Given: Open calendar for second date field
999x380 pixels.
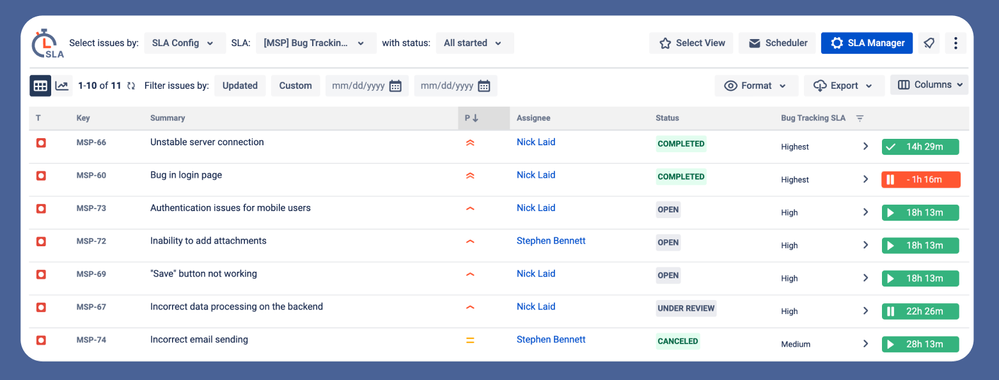Looking at the screenshot, I should [x=484, y=86].
